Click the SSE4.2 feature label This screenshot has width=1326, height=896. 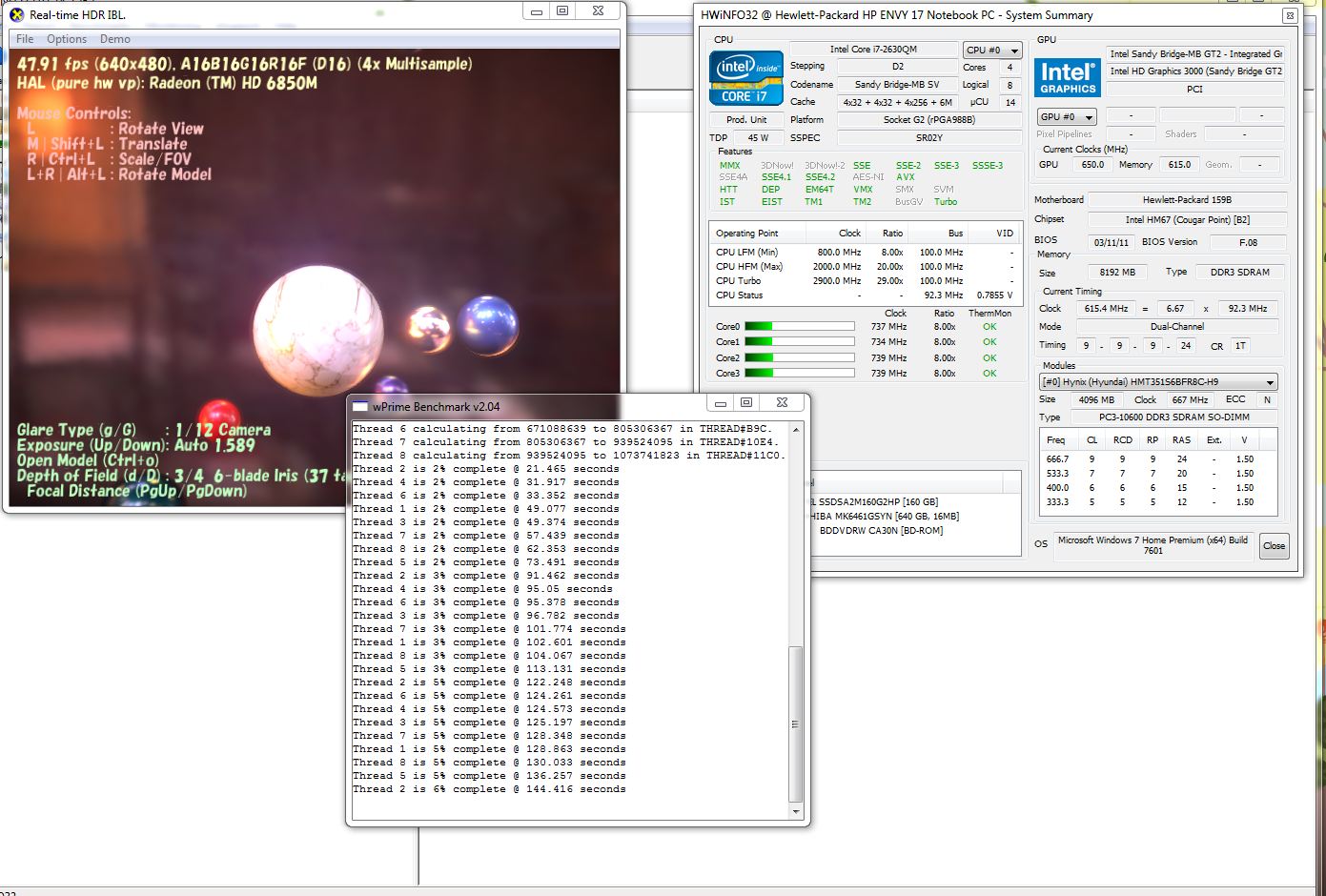pyautogui.click(x=820, y=177)
